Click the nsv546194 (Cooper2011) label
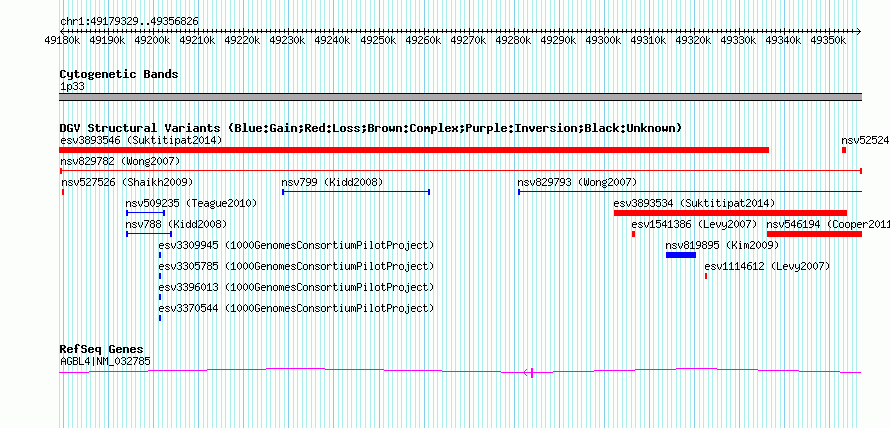Screen dimensions: 890x428 click(x=828, y=224)
